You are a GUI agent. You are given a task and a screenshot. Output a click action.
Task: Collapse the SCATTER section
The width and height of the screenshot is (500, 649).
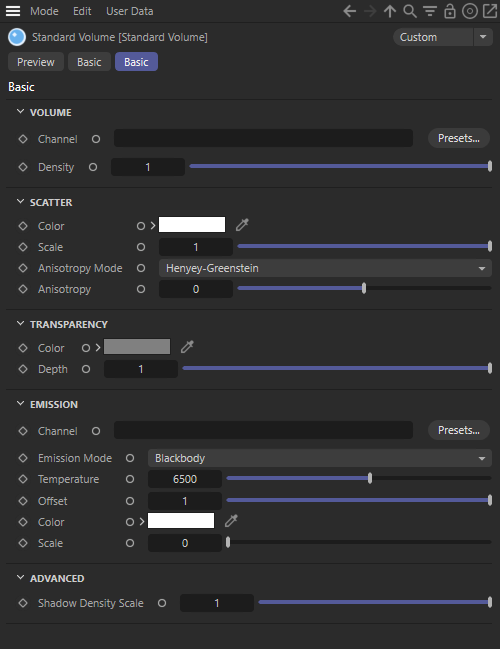(x=20, y=202)
